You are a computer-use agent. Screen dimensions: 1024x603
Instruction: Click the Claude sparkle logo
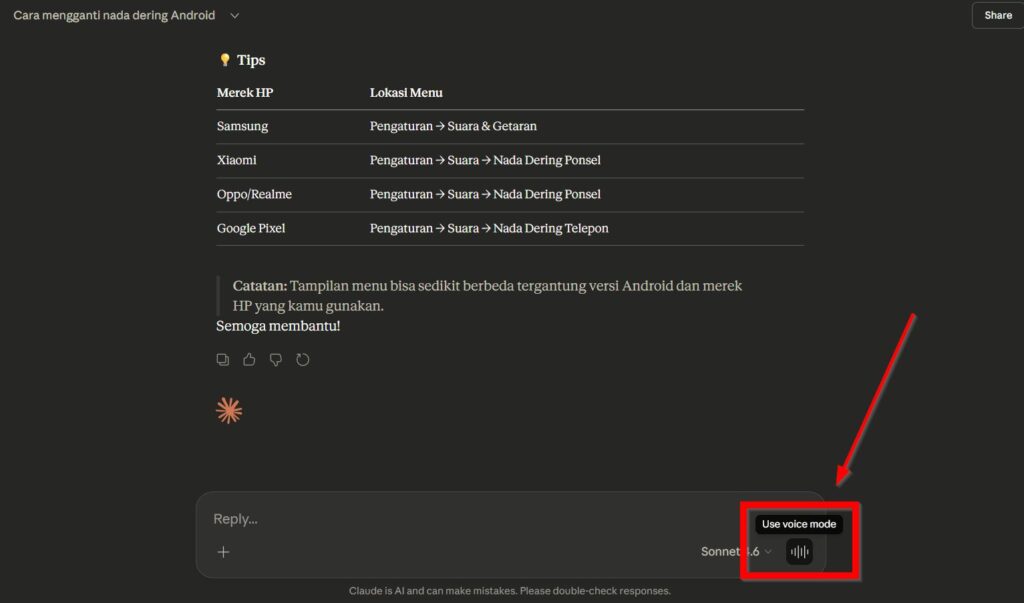(x=229, y=409)
